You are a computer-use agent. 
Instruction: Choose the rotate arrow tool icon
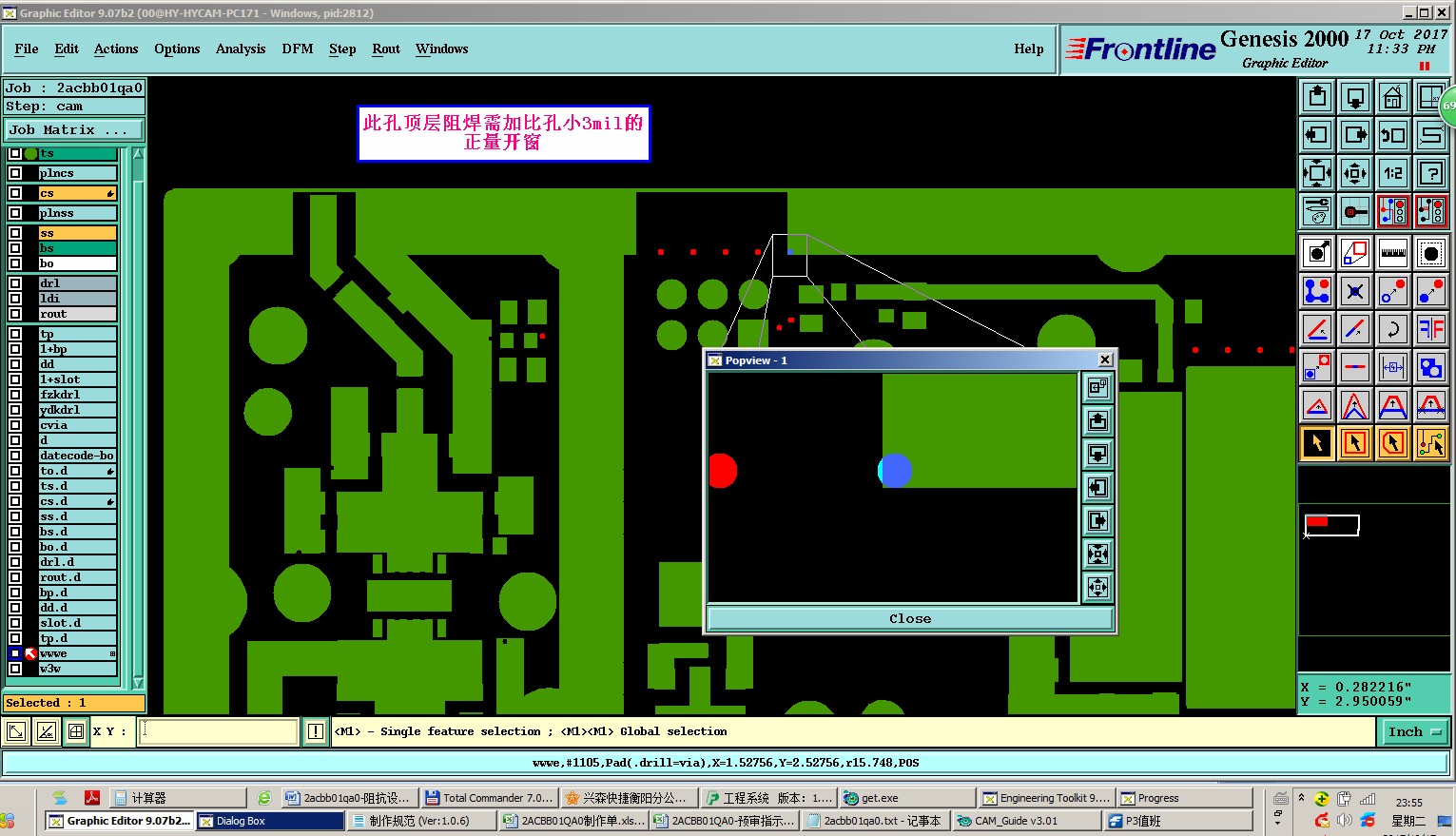click(x=1393, y=329)
